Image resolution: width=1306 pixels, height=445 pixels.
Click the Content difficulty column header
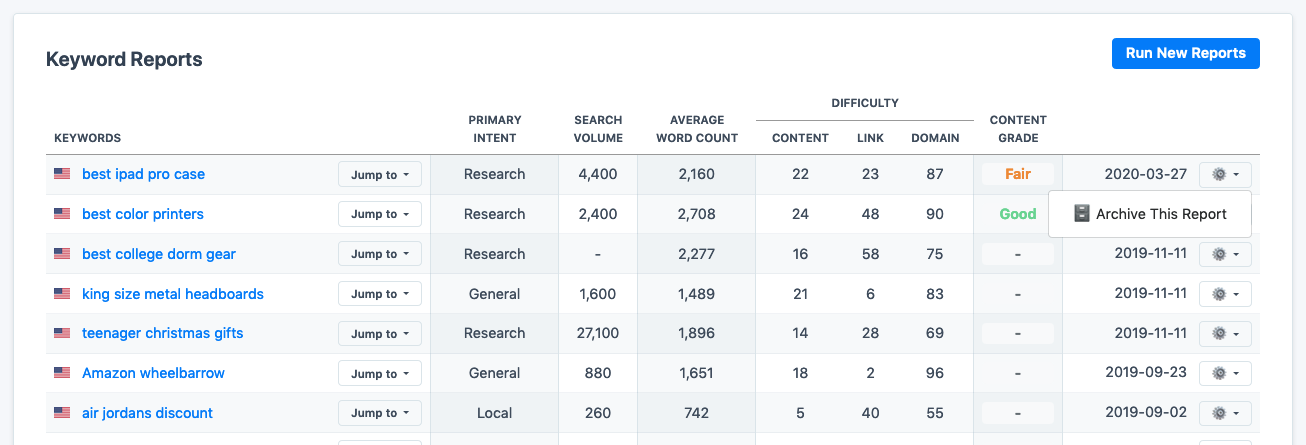(800, 138)
